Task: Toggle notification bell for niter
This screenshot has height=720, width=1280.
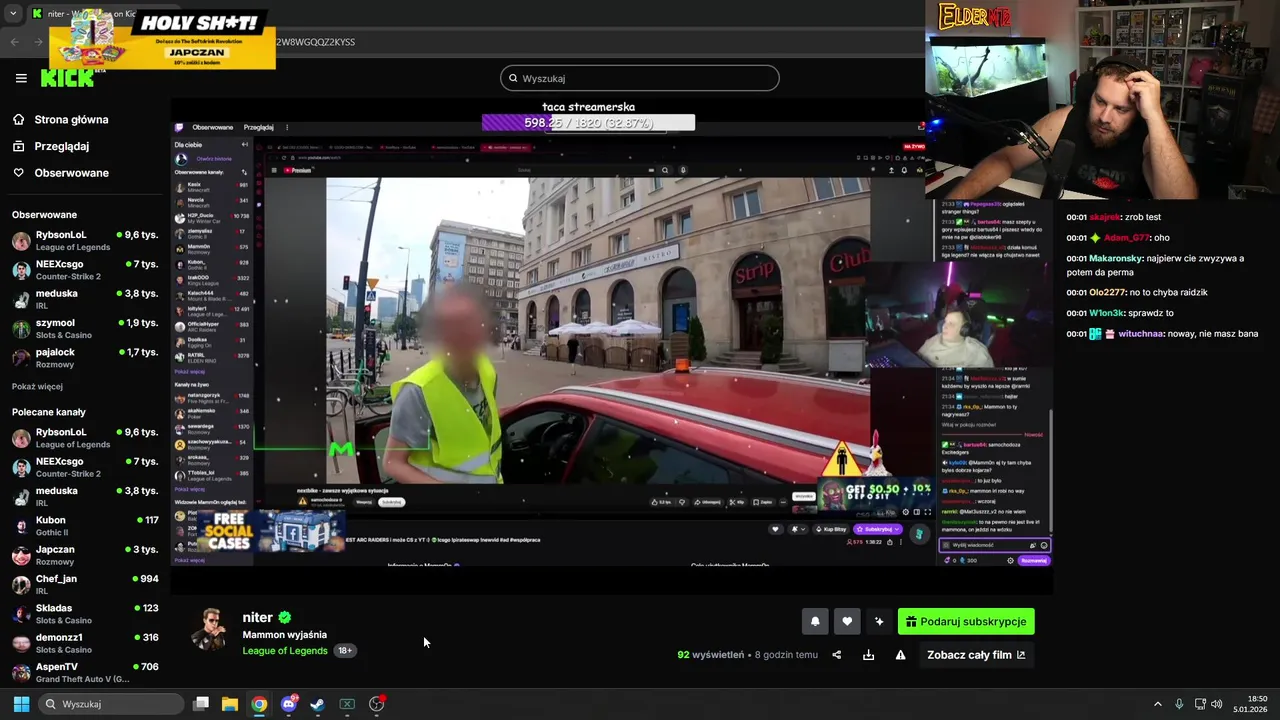Action: click(815, 622)
